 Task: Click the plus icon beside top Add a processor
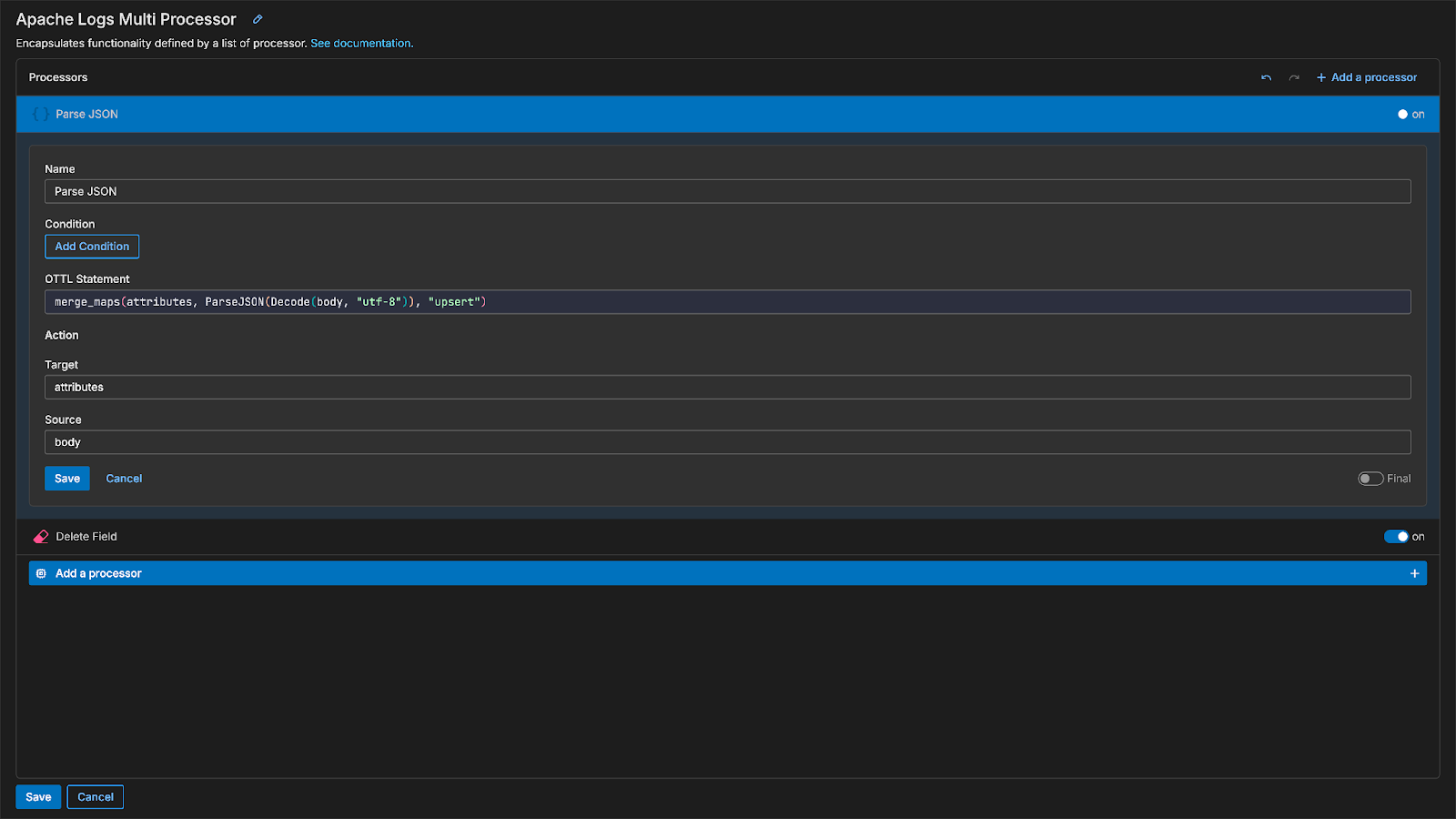[1321, 77]
